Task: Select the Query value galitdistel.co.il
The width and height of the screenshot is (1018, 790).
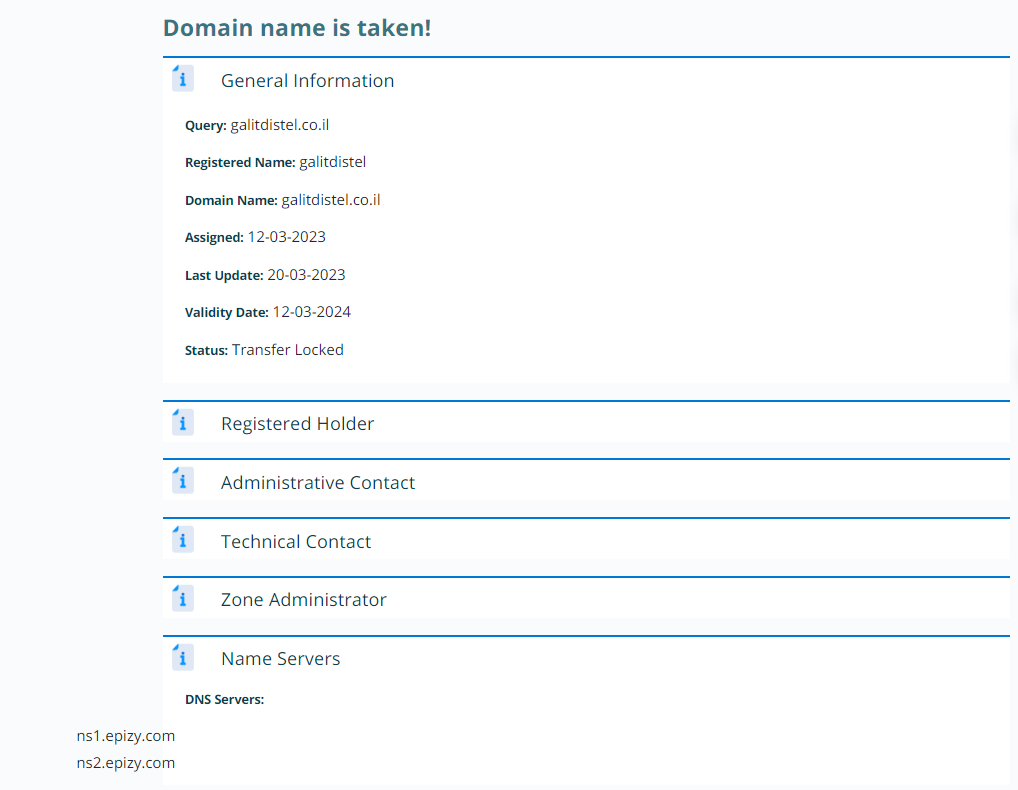Action: tap(280, 125)
